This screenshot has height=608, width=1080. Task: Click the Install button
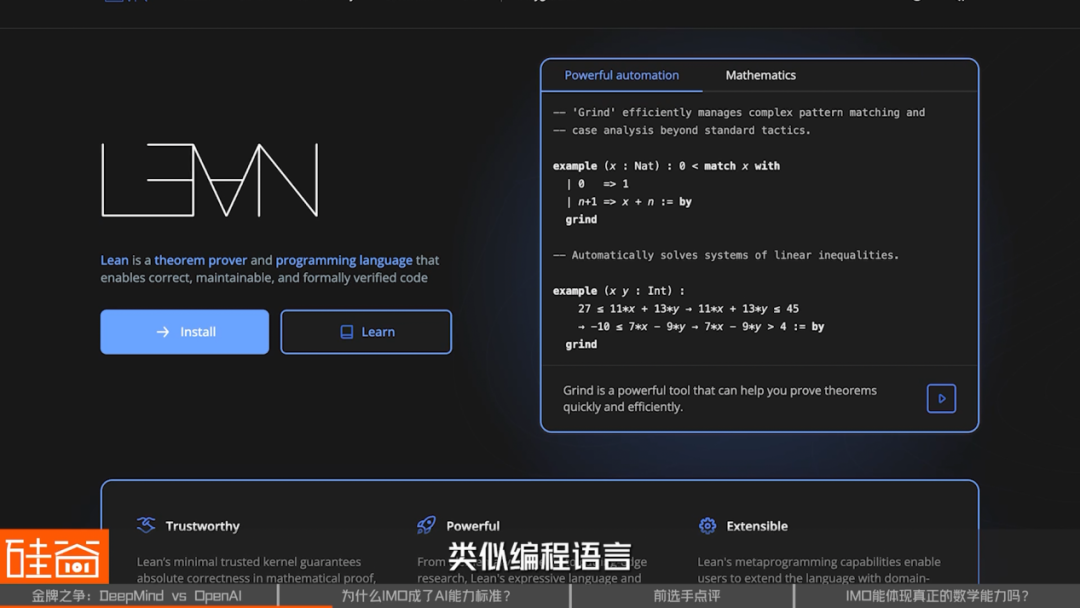[x=185, y=332]
